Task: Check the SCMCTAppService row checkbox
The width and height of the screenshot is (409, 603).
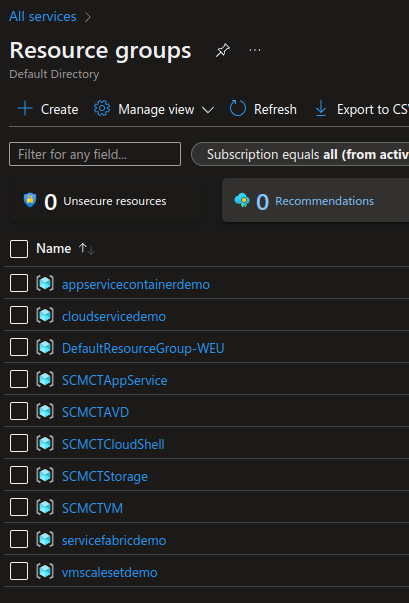Action: pyautogui.click(x=19, y=379)
